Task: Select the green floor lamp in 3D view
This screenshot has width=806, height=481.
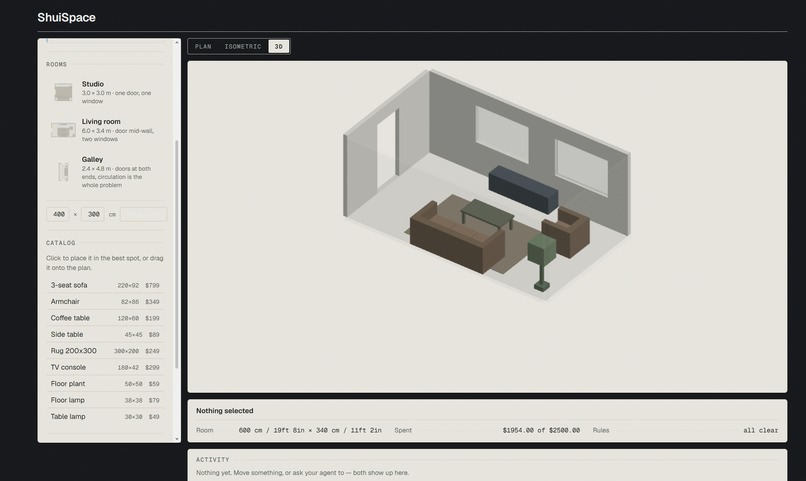Action: (x=542, y=262)
